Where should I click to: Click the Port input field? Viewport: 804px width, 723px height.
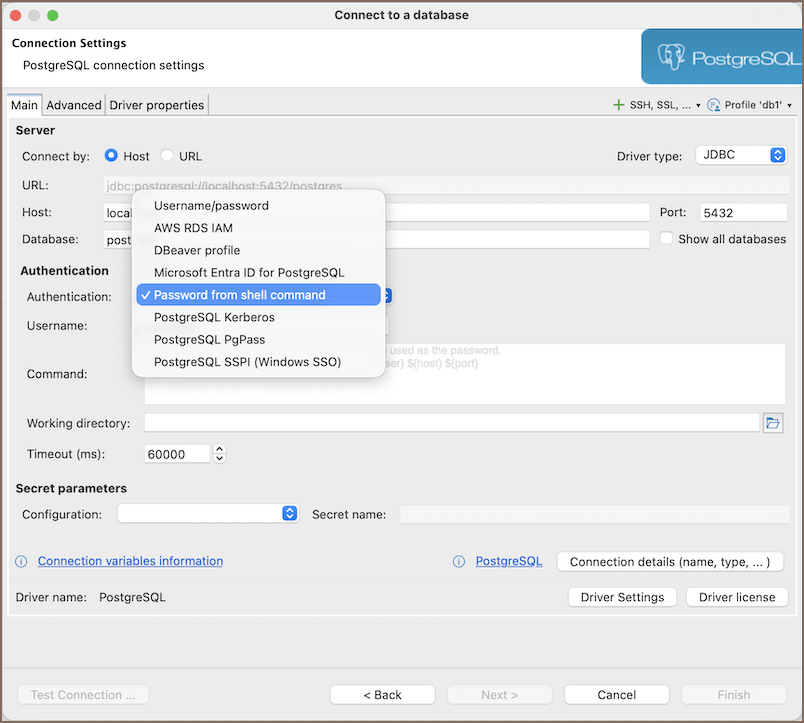coord(743,212)
